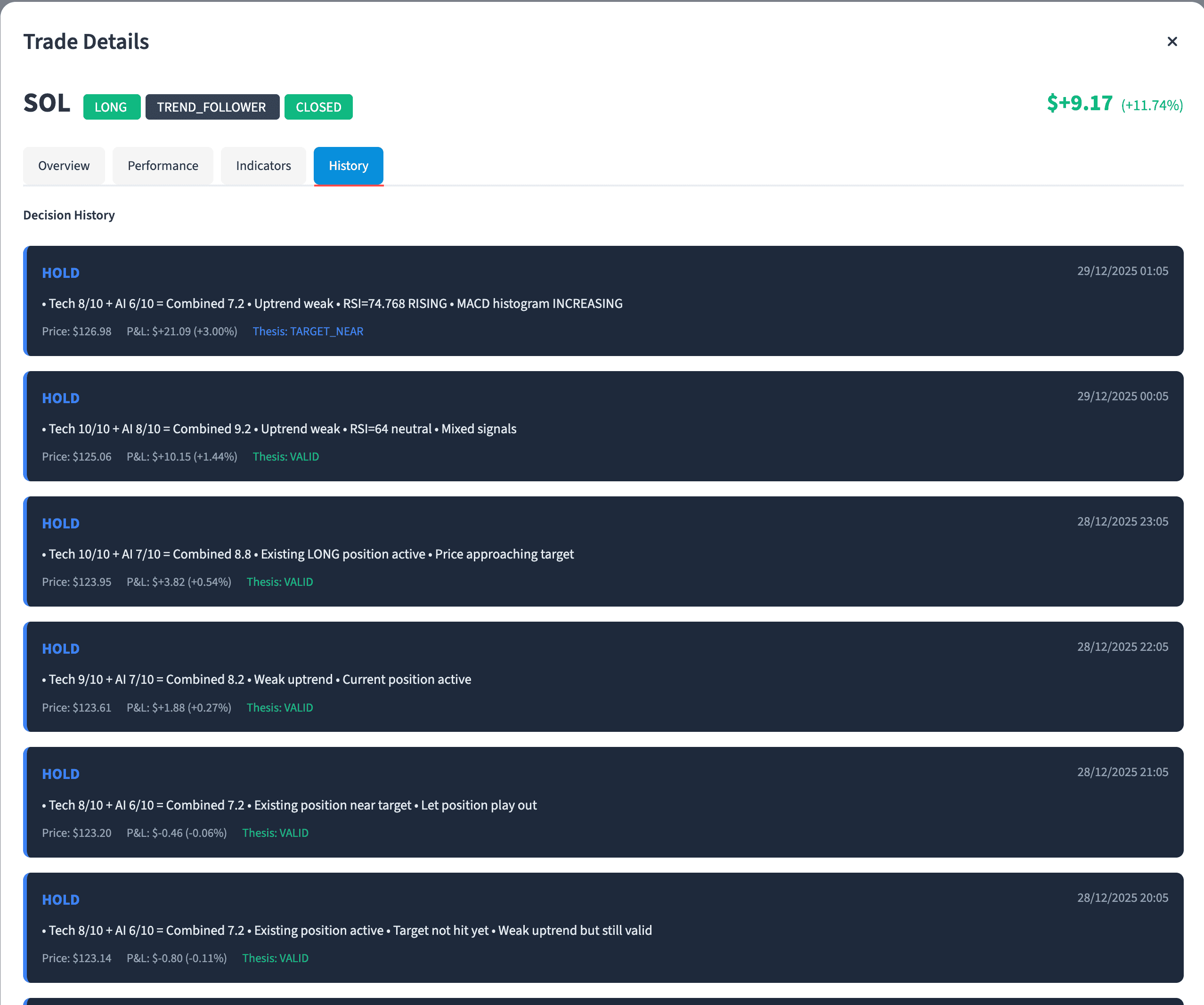Switch to the Overview tab

click(x=64, y=166)
